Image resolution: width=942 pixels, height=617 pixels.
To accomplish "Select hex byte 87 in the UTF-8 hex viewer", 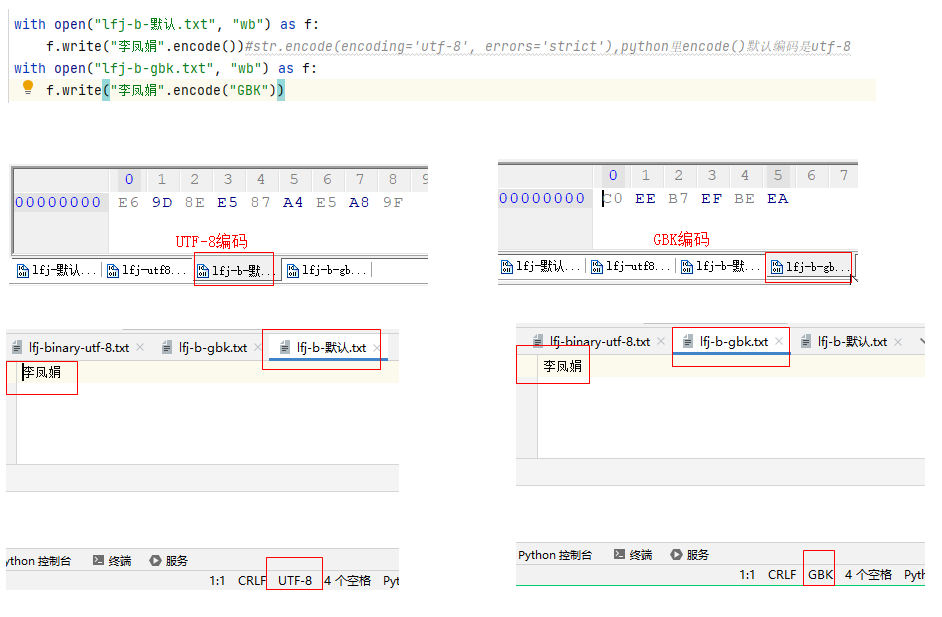I will click(260, 202).
